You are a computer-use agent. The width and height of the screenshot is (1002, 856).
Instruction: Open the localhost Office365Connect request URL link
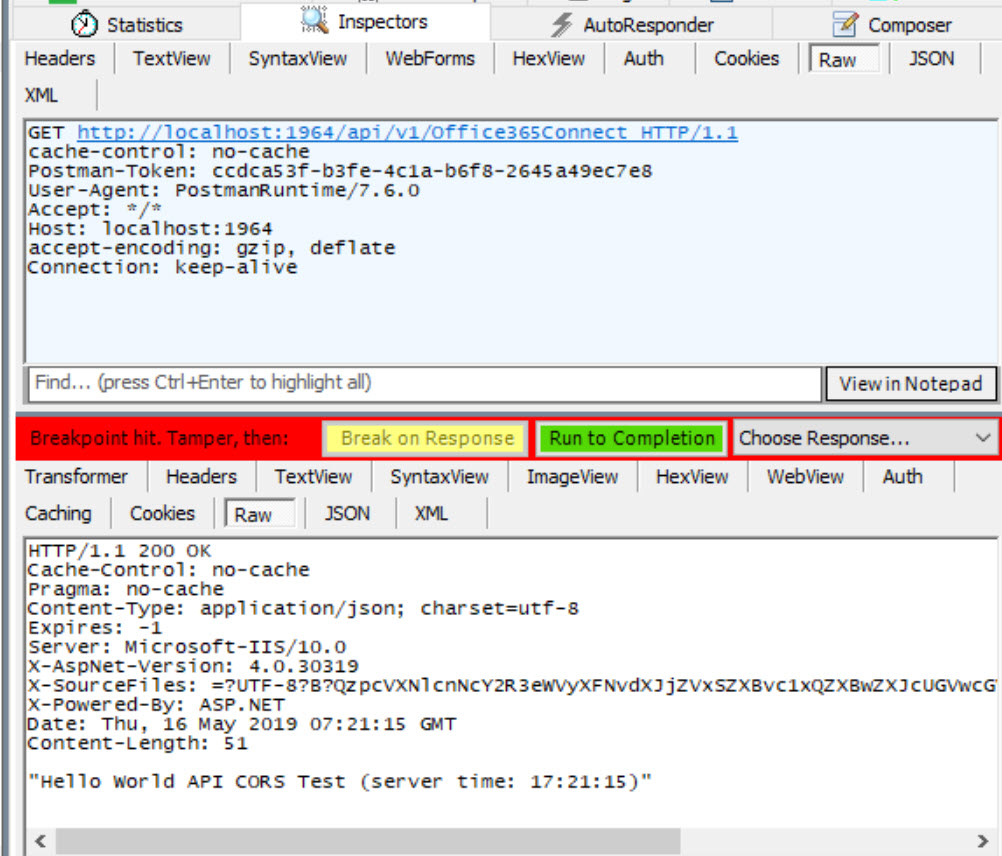point(407,133)
